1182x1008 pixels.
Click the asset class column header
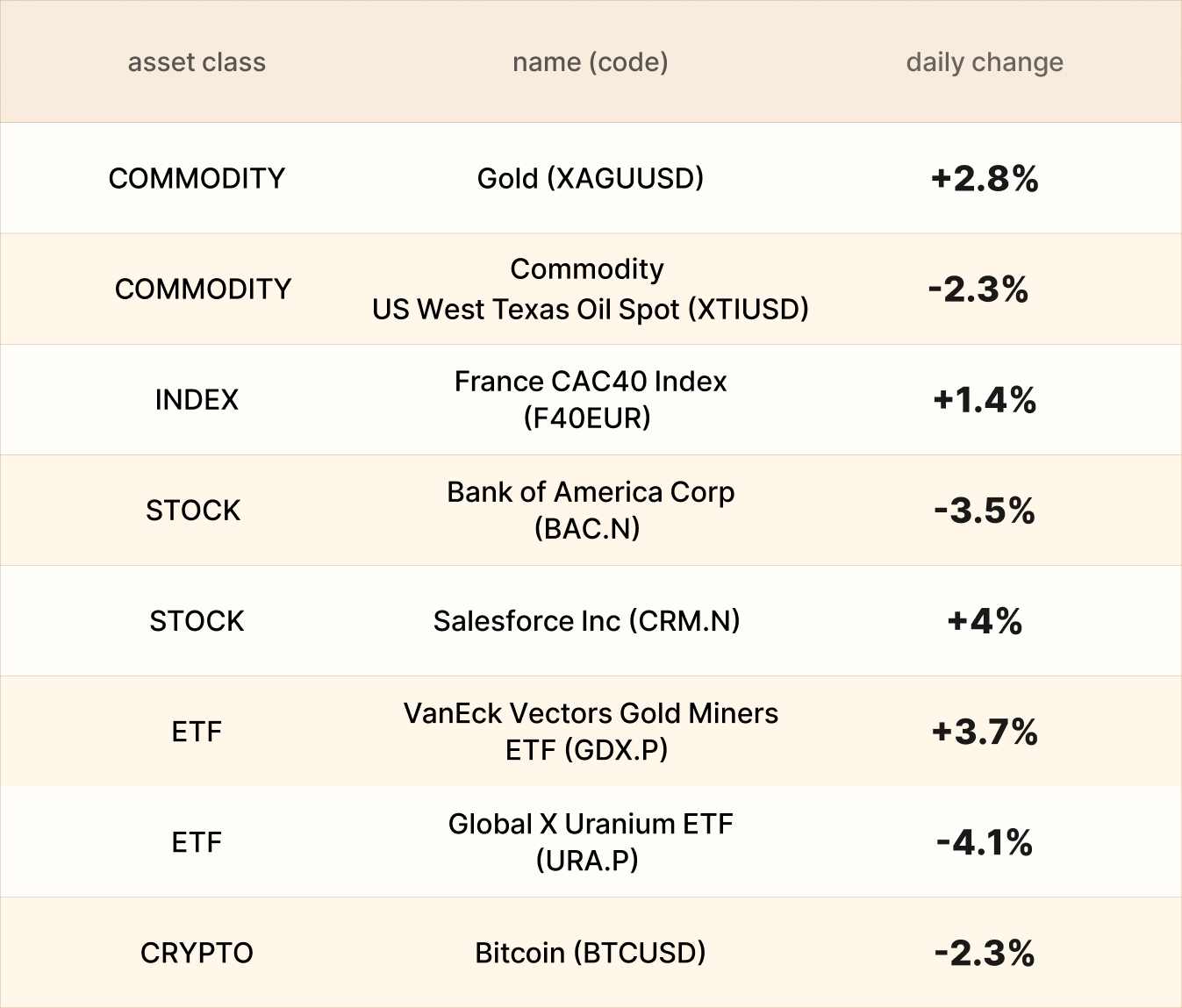pyautogui.click(x=197, y=62)
